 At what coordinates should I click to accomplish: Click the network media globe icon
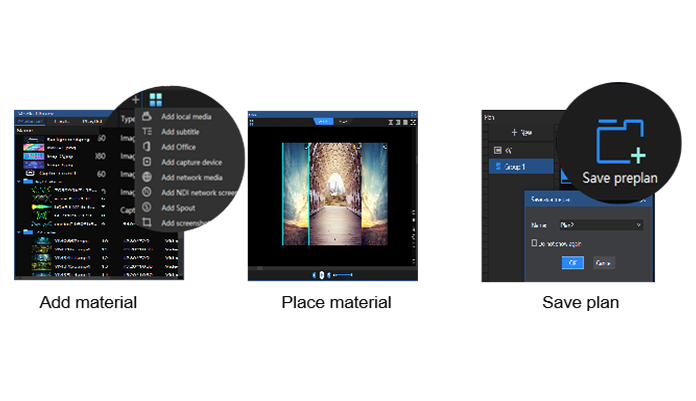(147, 177)
